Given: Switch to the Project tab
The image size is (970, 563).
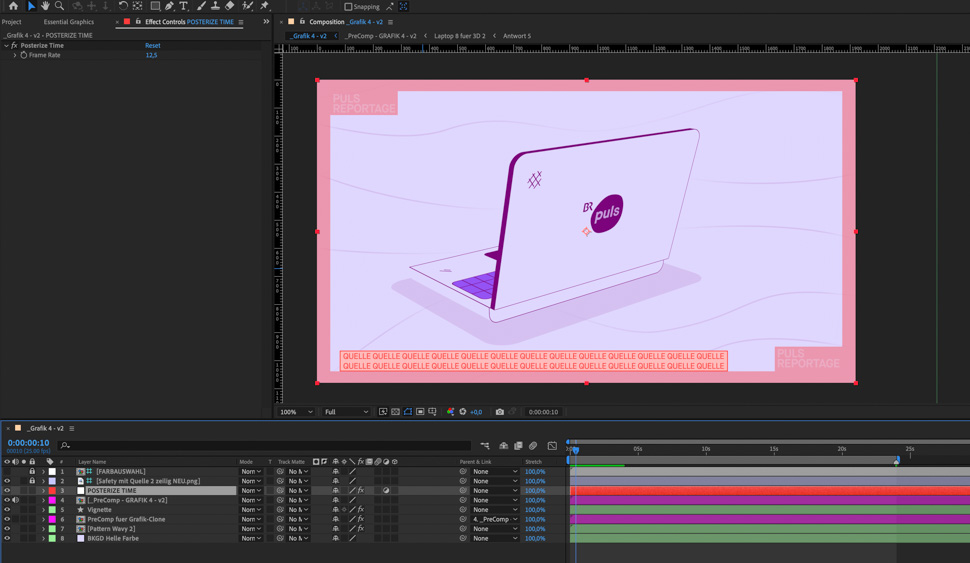Looking at the screenshot, I should (11, 22).
